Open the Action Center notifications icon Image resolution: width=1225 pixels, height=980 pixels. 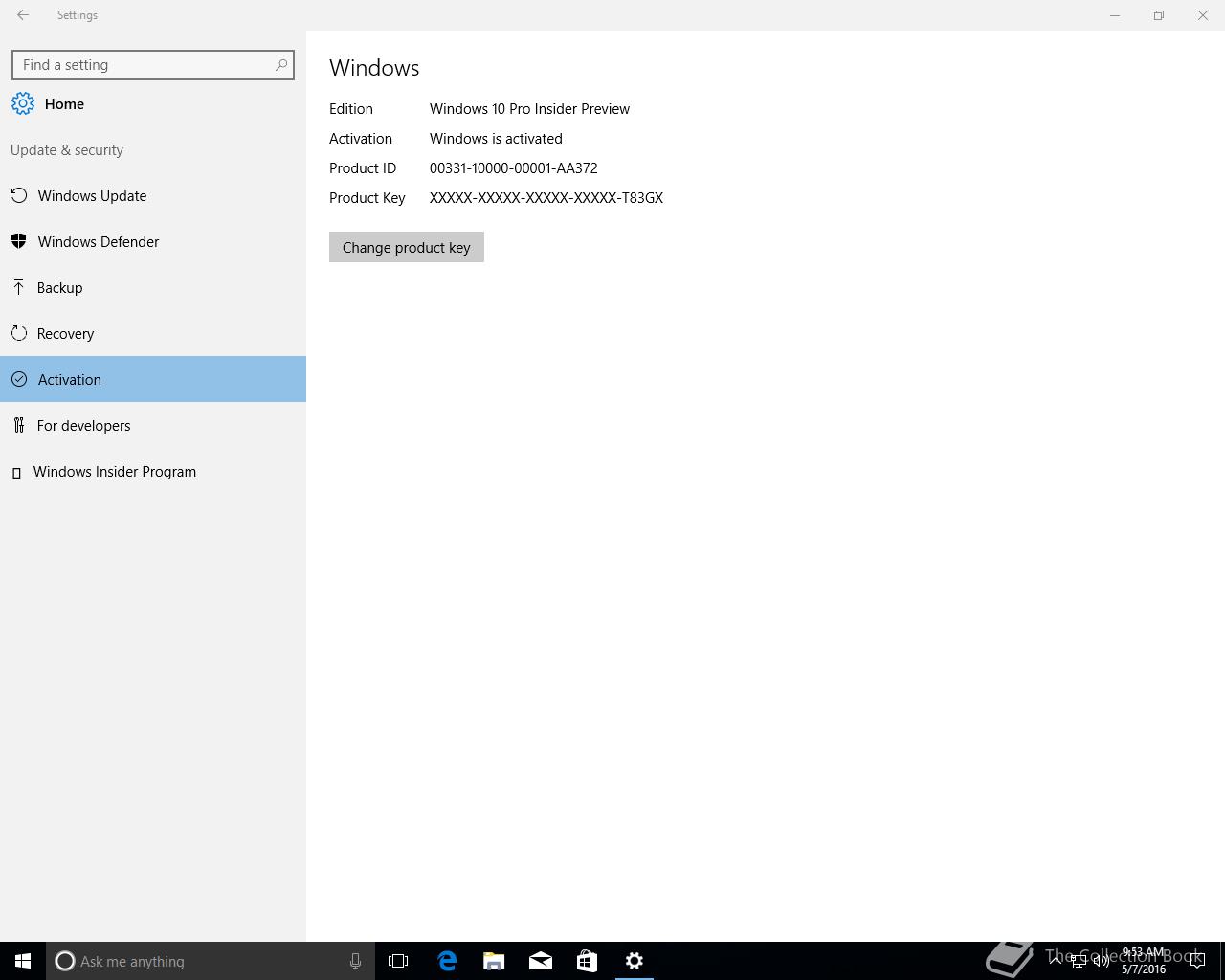(x=1196, y=961)
